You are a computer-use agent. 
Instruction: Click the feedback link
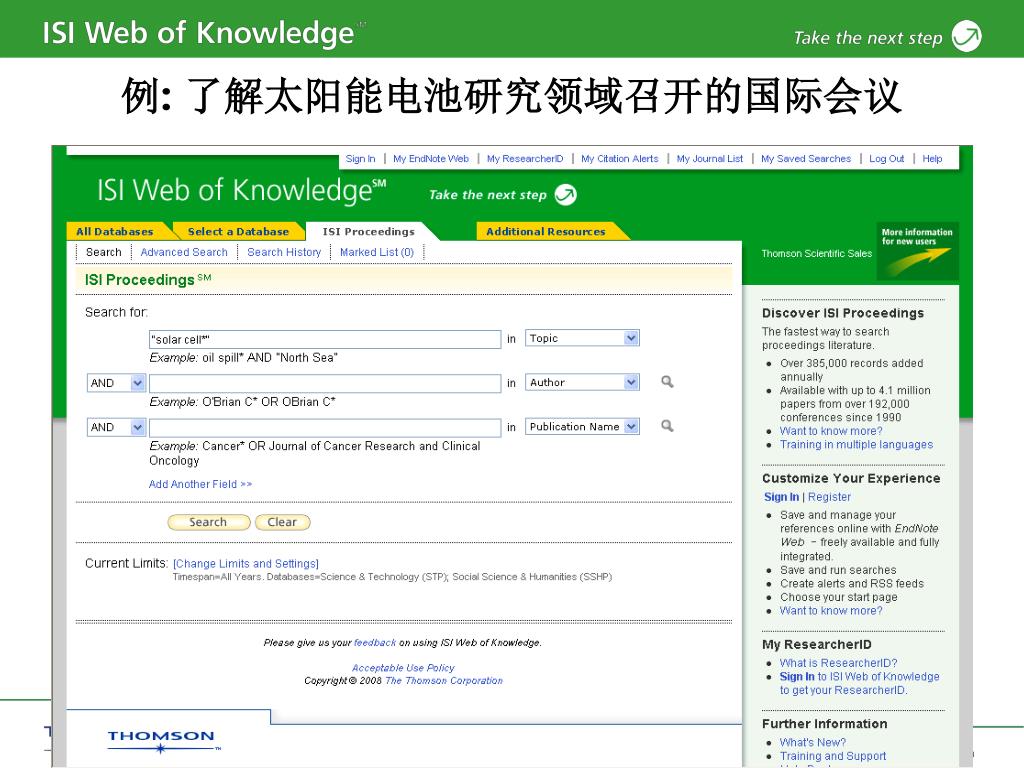pos(375,643)
